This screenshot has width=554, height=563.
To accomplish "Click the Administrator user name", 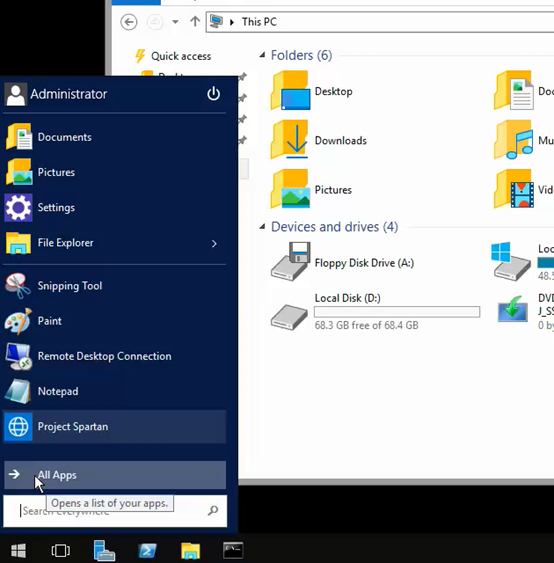I will tap(69, 94).
